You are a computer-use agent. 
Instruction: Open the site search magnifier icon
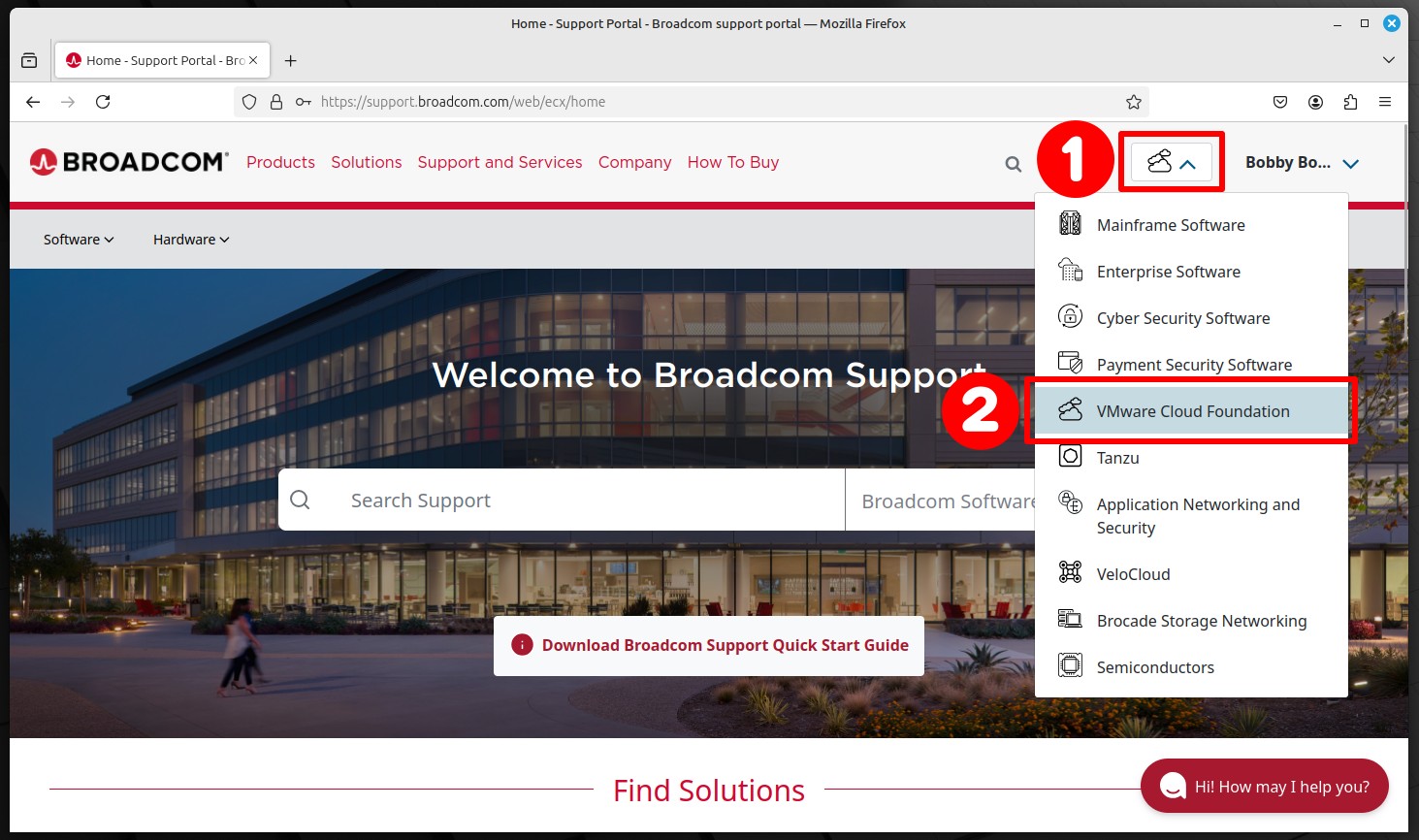click(x=1014, y=164)
